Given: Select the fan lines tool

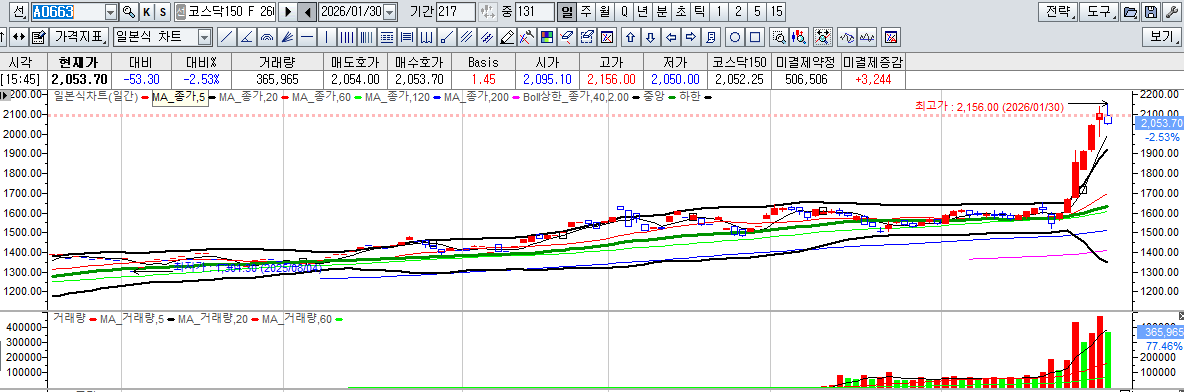Looking at the screenshot, I should tap(286, 36).
